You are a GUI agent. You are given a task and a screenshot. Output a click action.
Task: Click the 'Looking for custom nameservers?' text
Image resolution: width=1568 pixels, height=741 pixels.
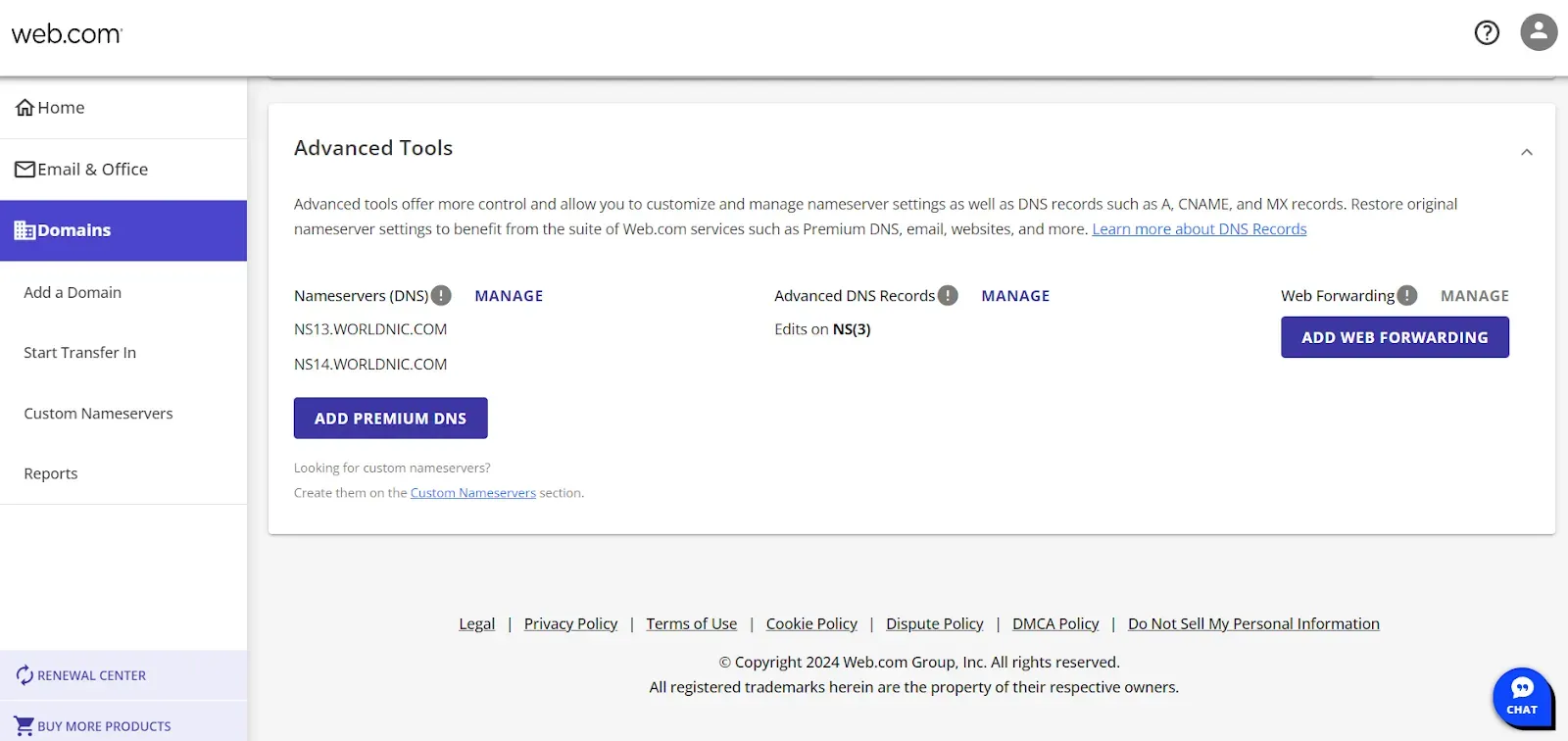392,469
